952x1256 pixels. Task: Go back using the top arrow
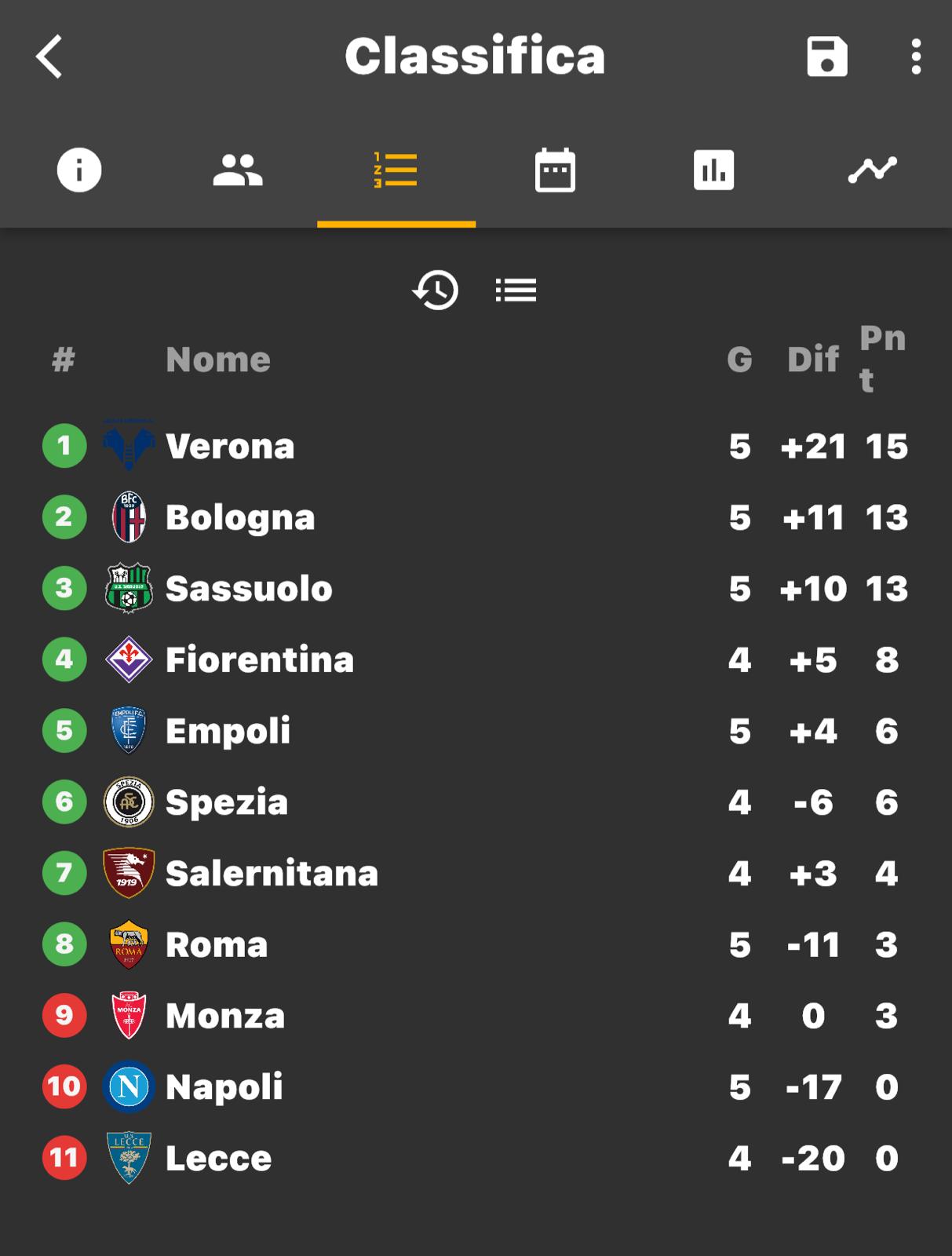(x=49, y=57)
